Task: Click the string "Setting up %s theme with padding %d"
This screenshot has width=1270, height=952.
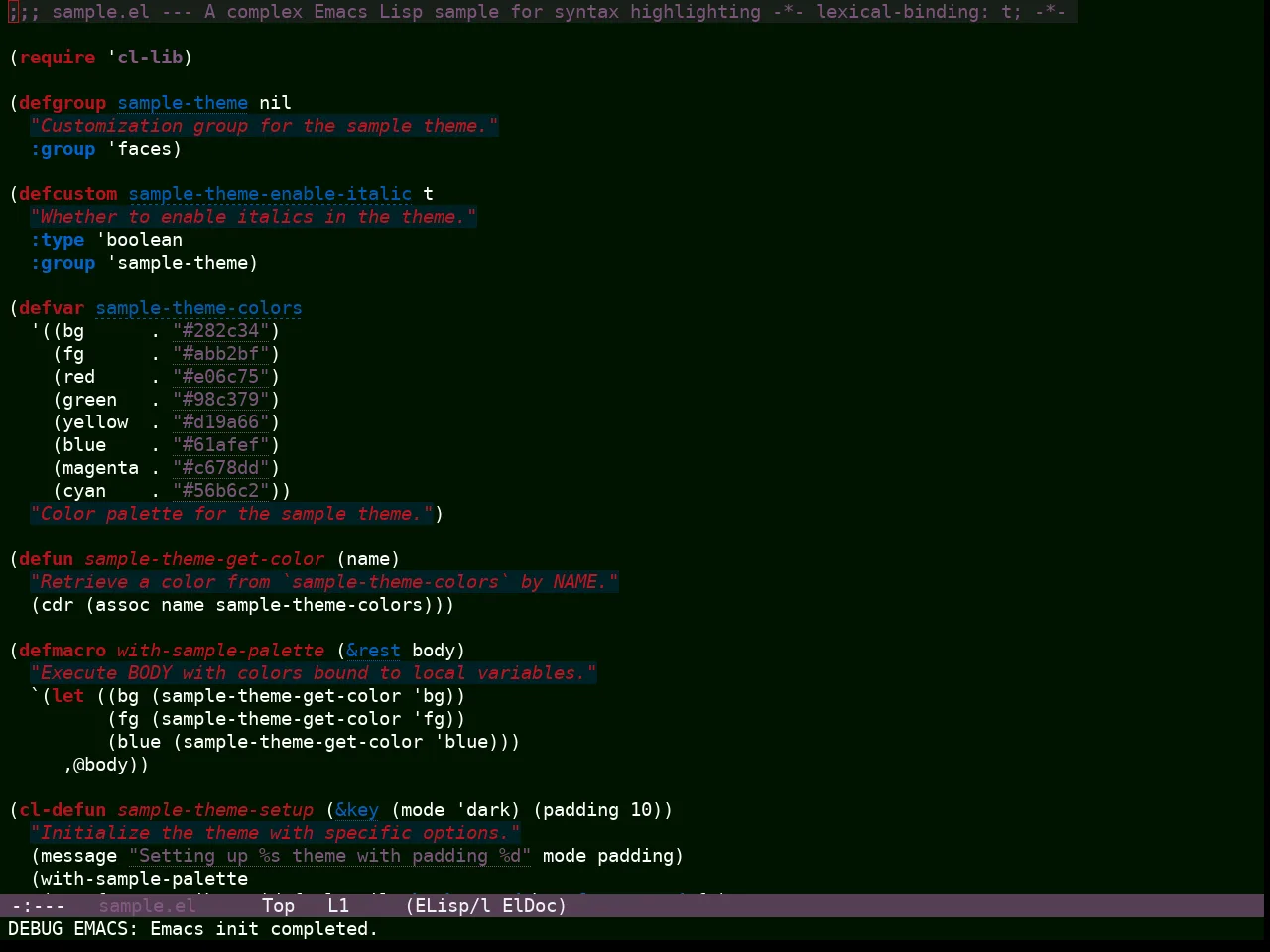Action: click(x=329, y=856)
